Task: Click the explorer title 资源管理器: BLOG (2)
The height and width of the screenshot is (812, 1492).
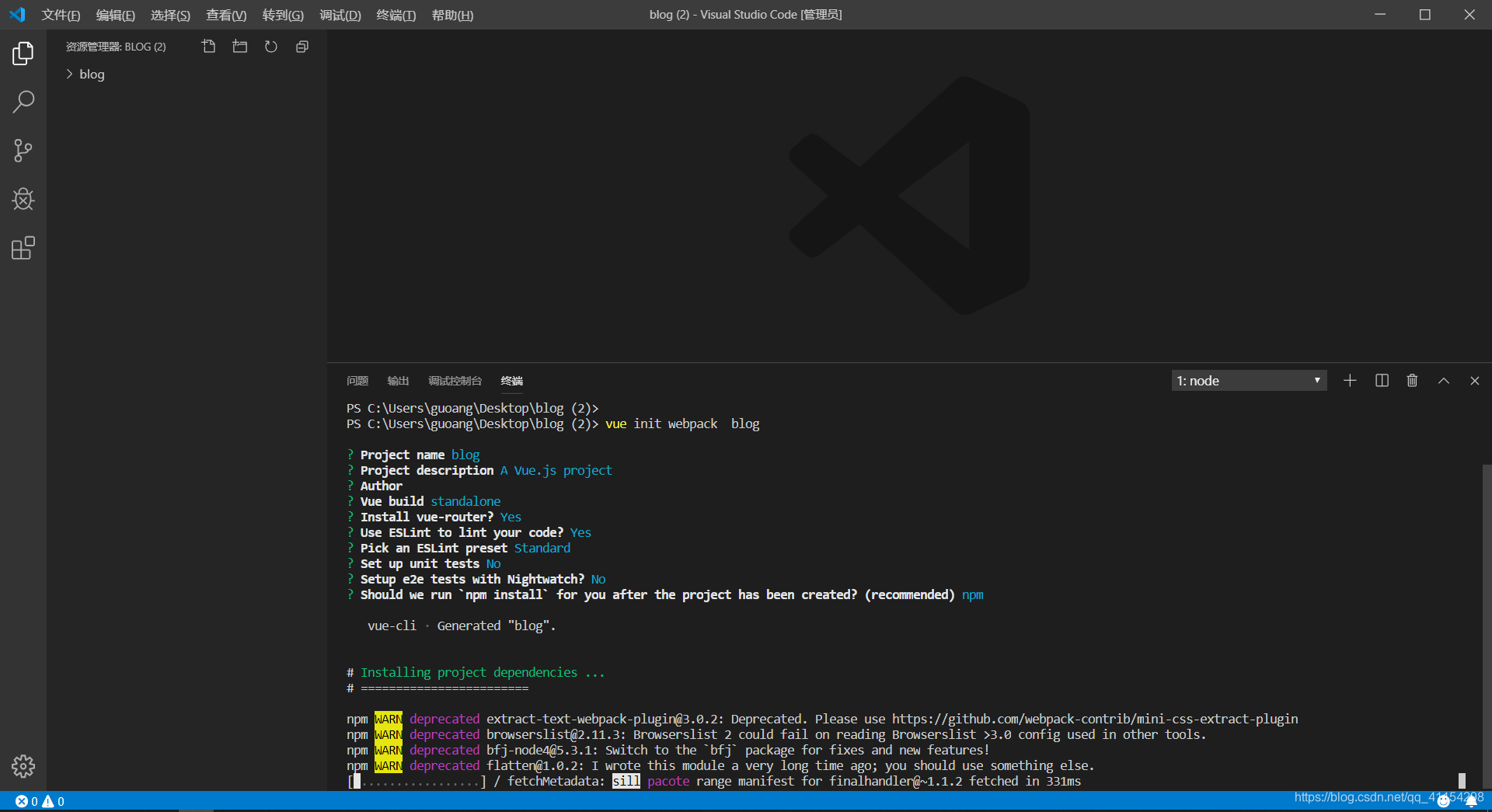Action: (x=116, y=47)
